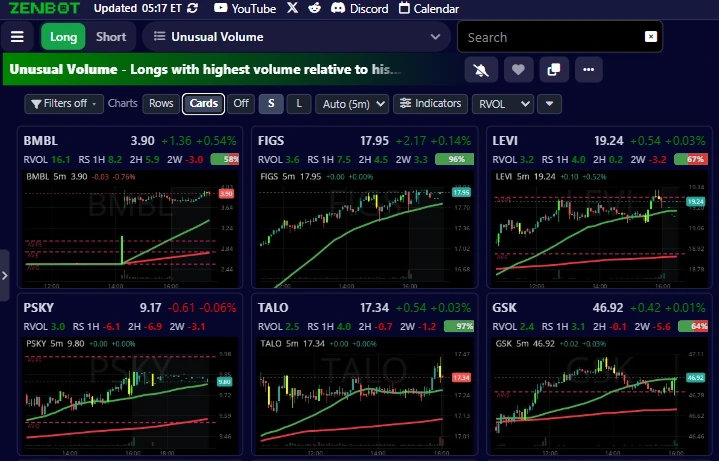Click the TALO 97% progress bar

[x=459, y=326]
